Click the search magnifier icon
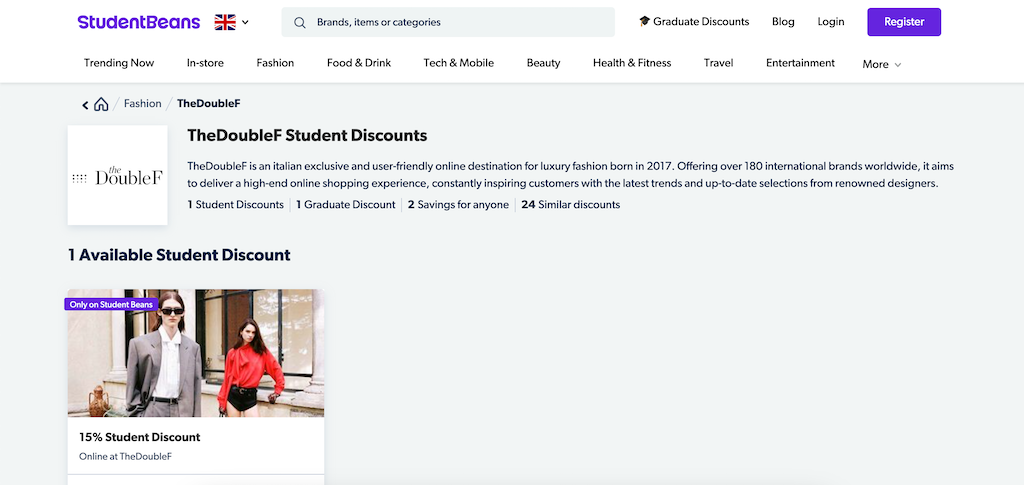Screen dimensions: 1024x485 coord(300,22)
